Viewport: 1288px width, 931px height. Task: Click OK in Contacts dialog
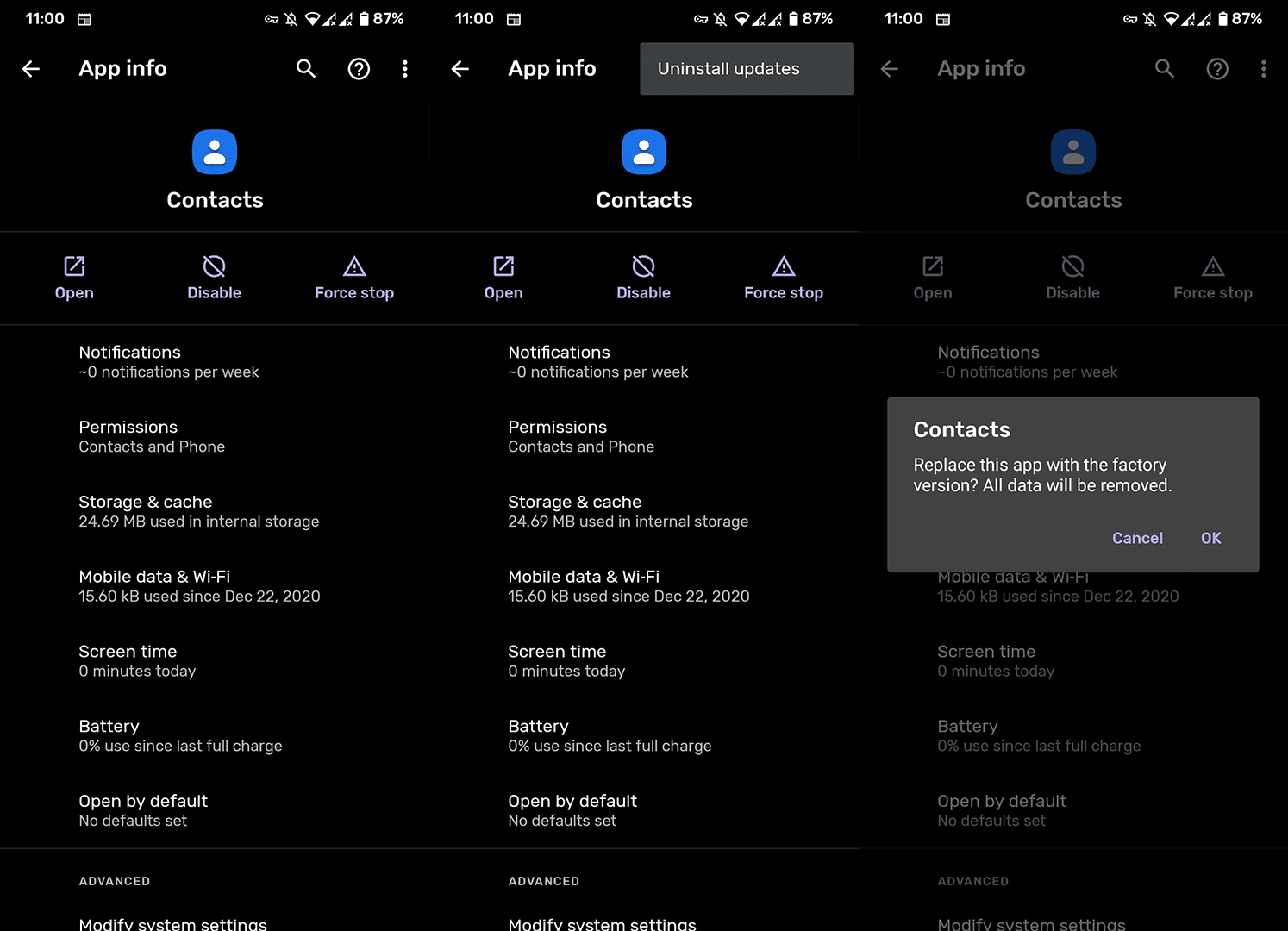1210,538
